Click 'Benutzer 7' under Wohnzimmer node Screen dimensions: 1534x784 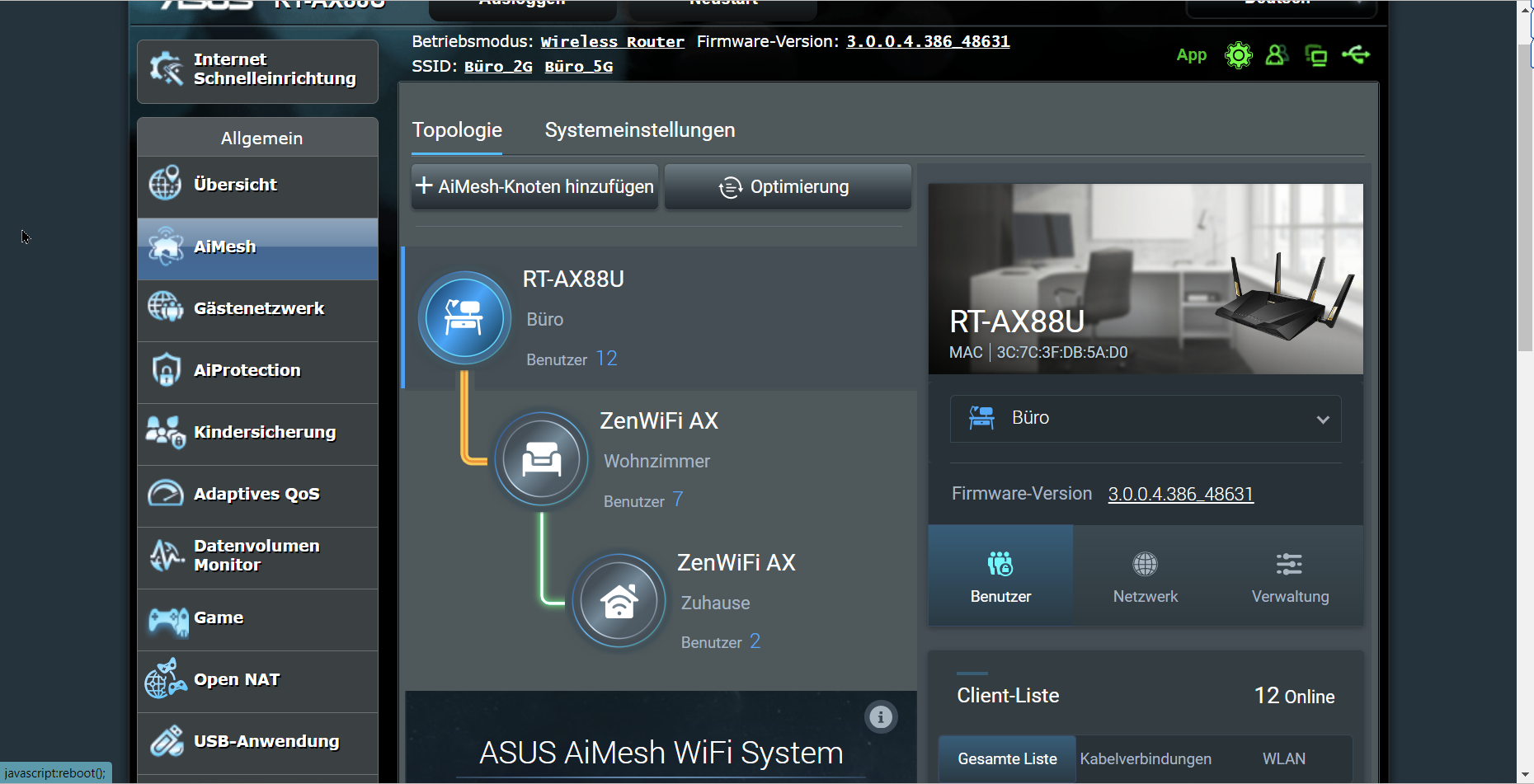643,500
